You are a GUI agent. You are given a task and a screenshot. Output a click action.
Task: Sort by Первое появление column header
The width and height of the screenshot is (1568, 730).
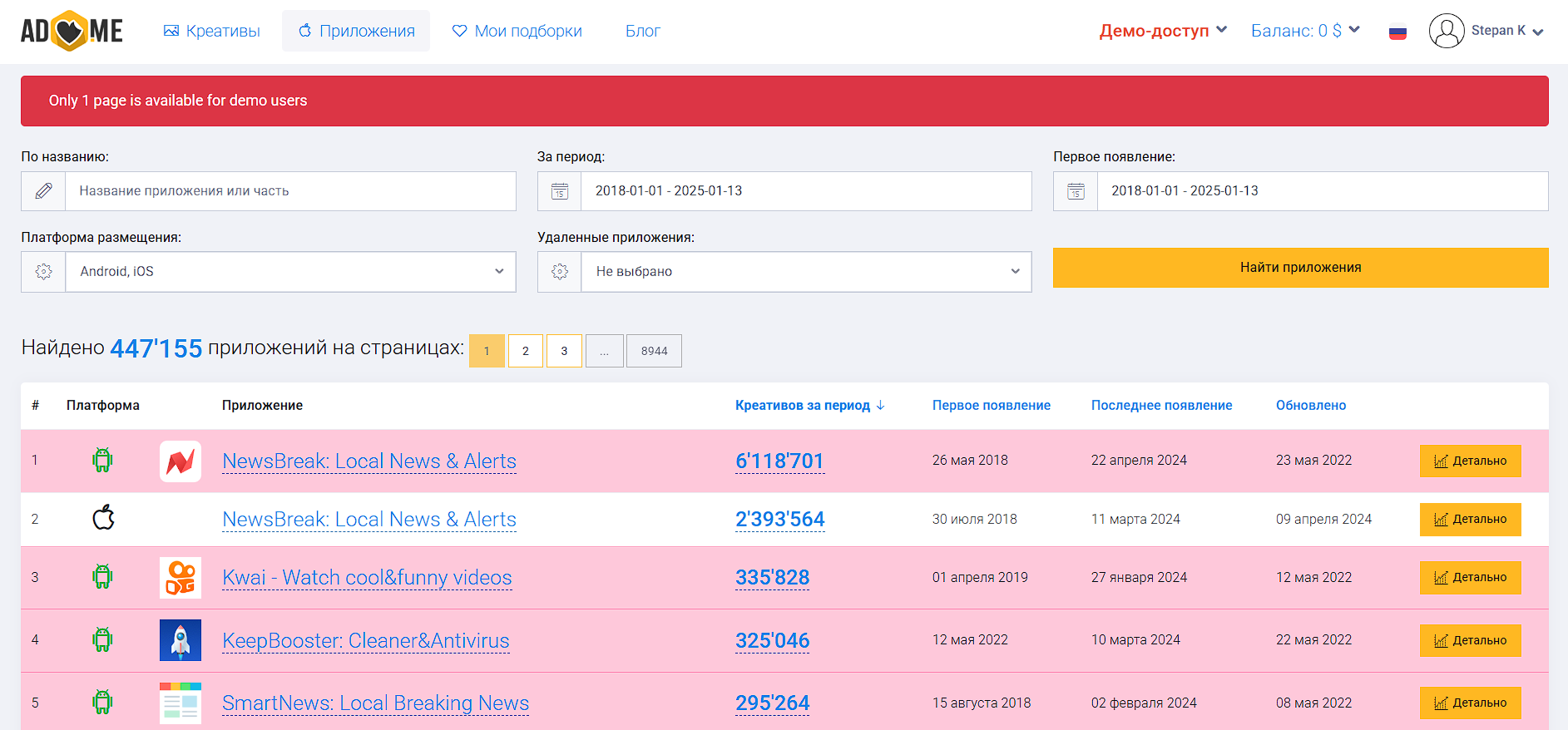coord(991,406)
